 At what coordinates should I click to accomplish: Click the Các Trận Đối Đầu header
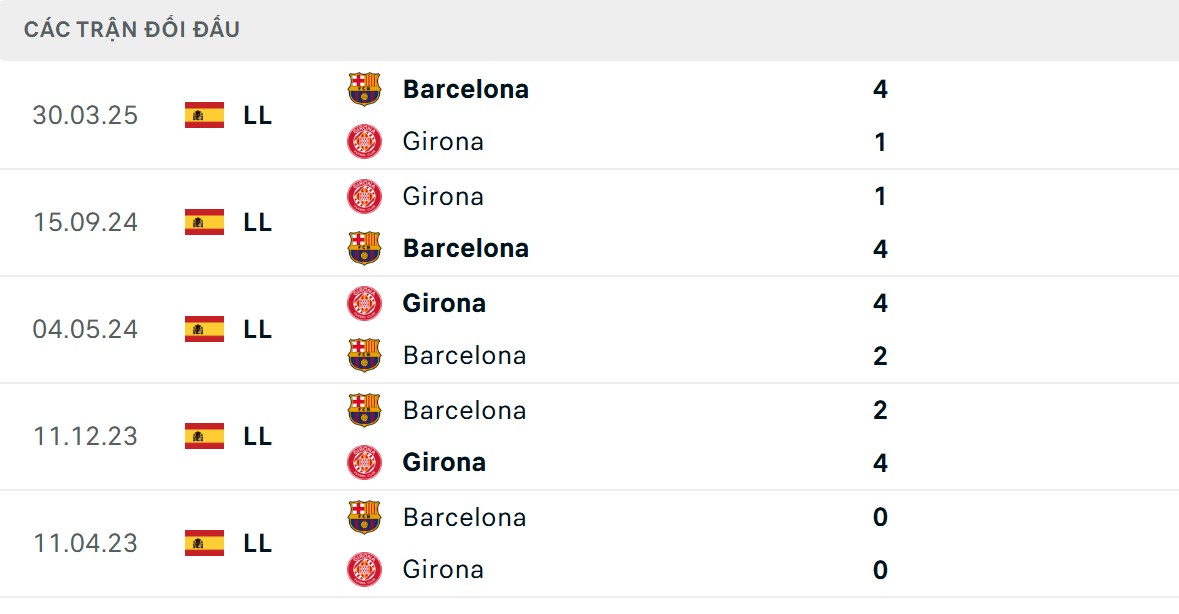coord(132,29)
